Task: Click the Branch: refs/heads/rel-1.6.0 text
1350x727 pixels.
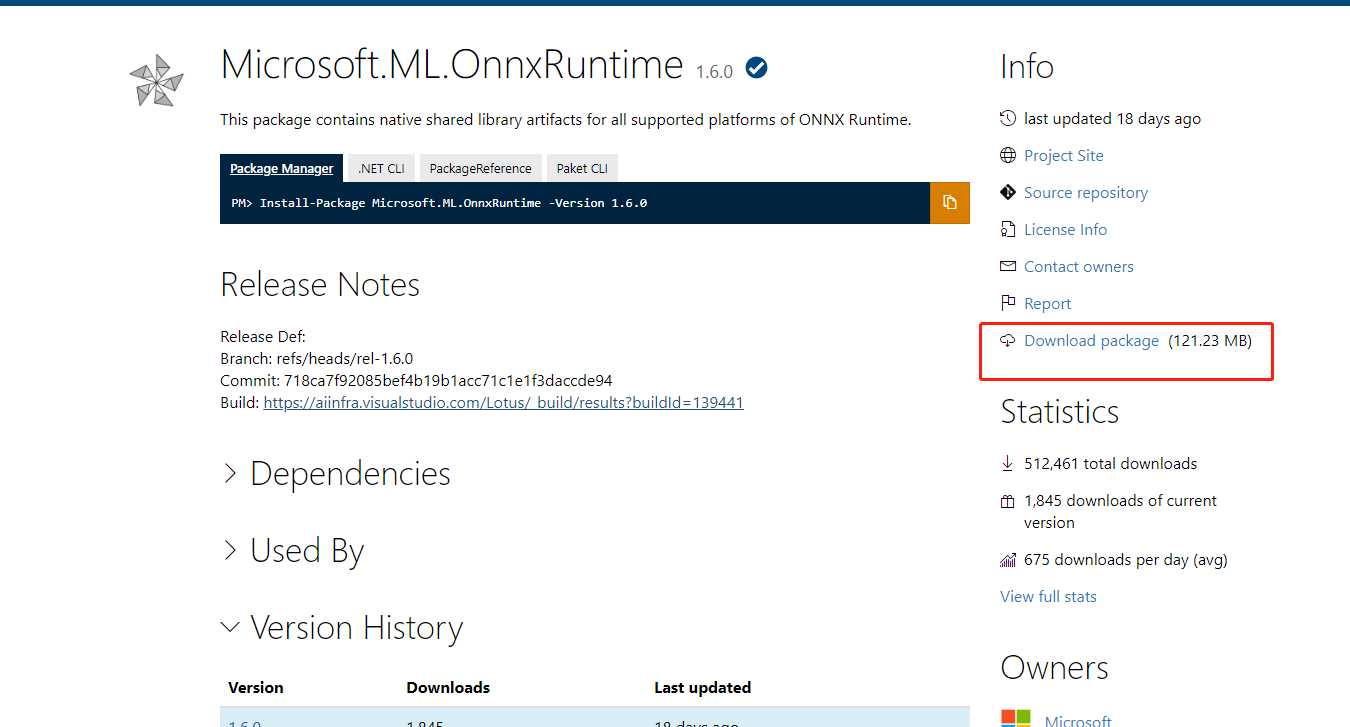Action: coord(316,359)
